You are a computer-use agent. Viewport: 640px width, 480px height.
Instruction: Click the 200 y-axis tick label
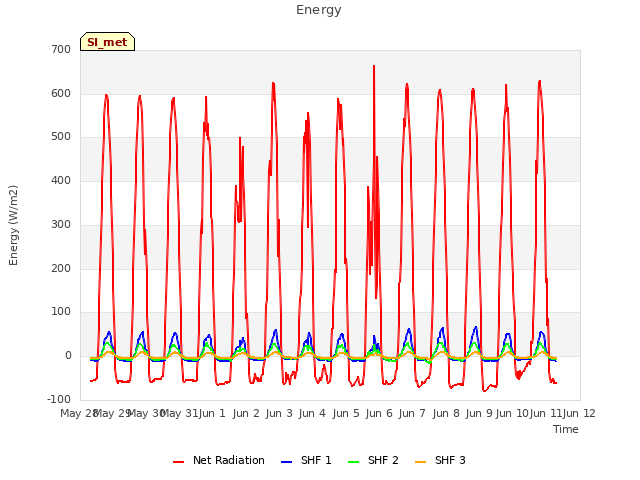pos(61,268)
